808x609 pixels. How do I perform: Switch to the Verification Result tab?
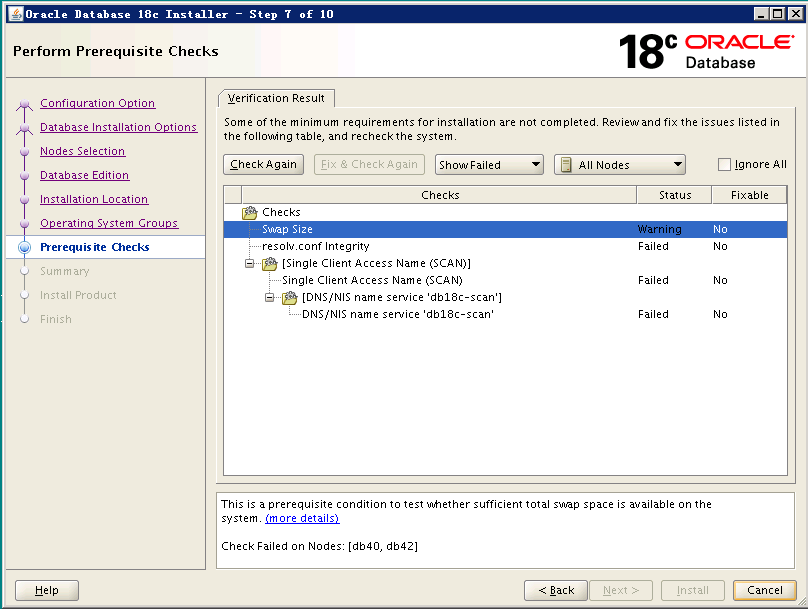click(276, 98)
